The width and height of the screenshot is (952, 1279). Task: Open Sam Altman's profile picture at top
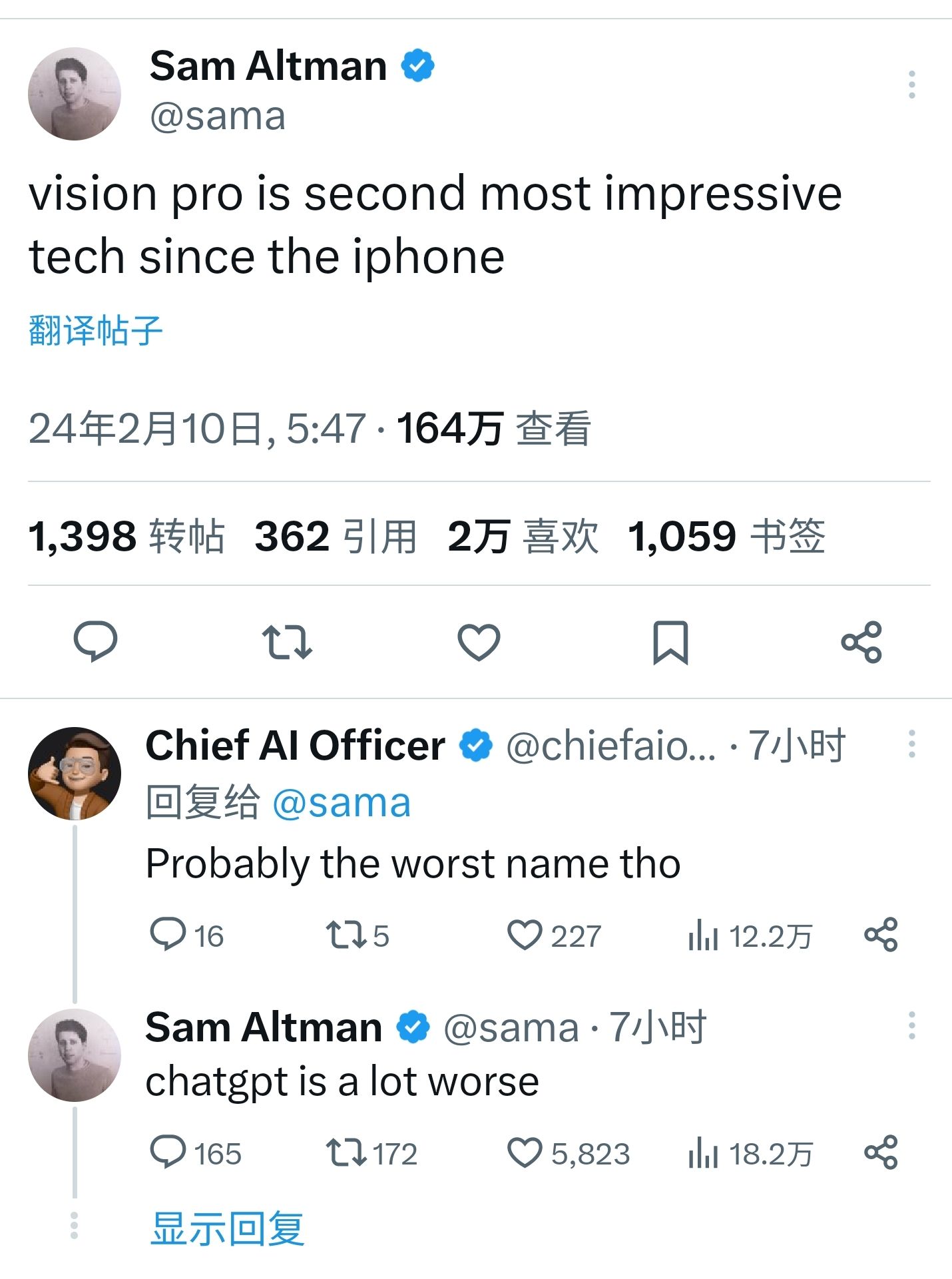coord(75,94)
